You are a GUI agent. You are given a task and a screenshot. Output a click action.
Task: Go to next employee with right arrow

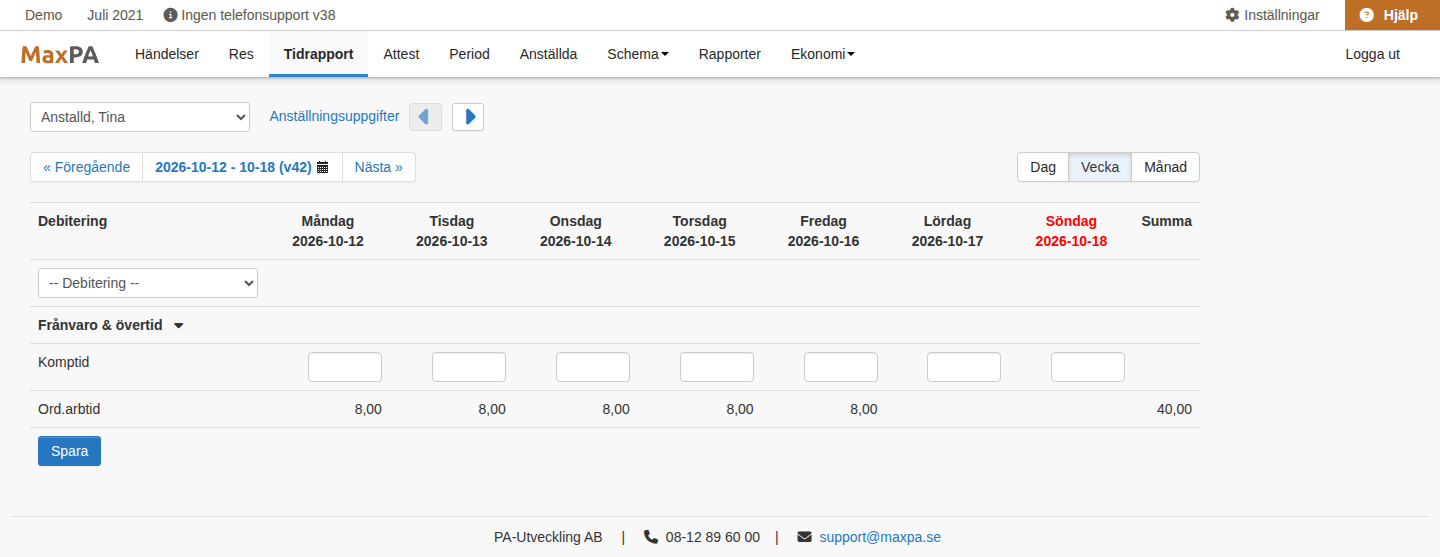pyautogui.click(x=468, y=117)
